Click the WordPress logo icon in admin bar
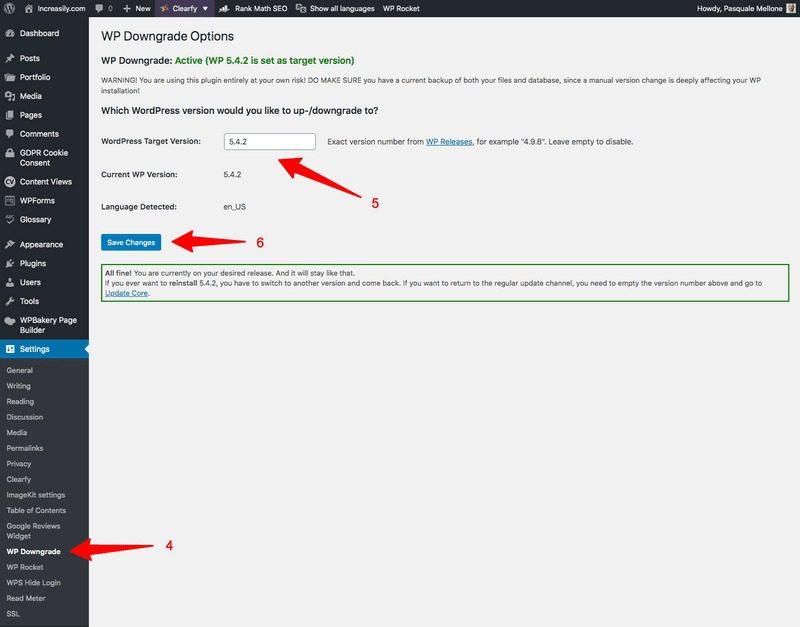Screen dimensions: 800x627 pos(9,8)
